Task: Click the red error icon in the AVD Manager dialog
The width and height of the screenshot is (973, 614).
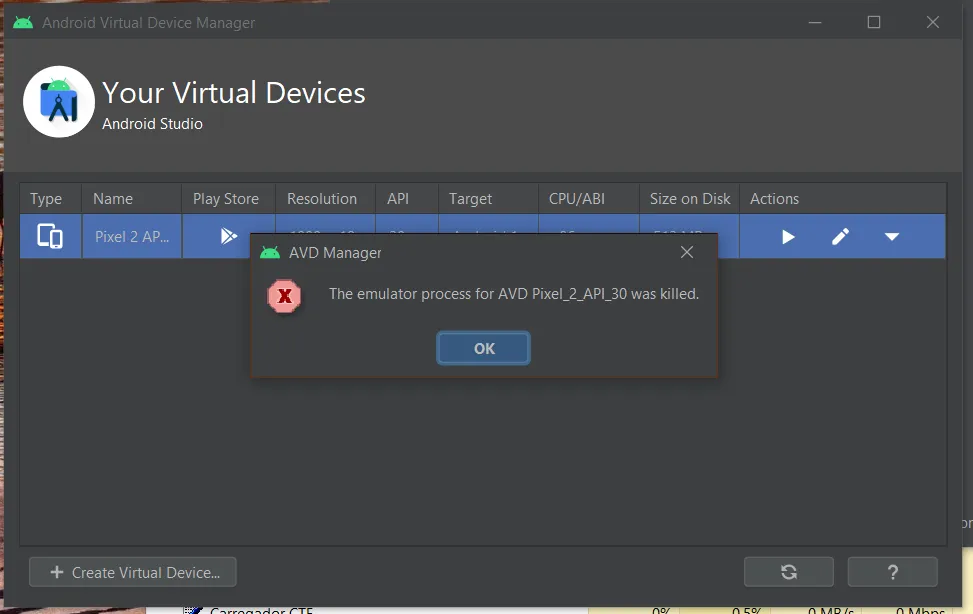Action: (283, 297)
